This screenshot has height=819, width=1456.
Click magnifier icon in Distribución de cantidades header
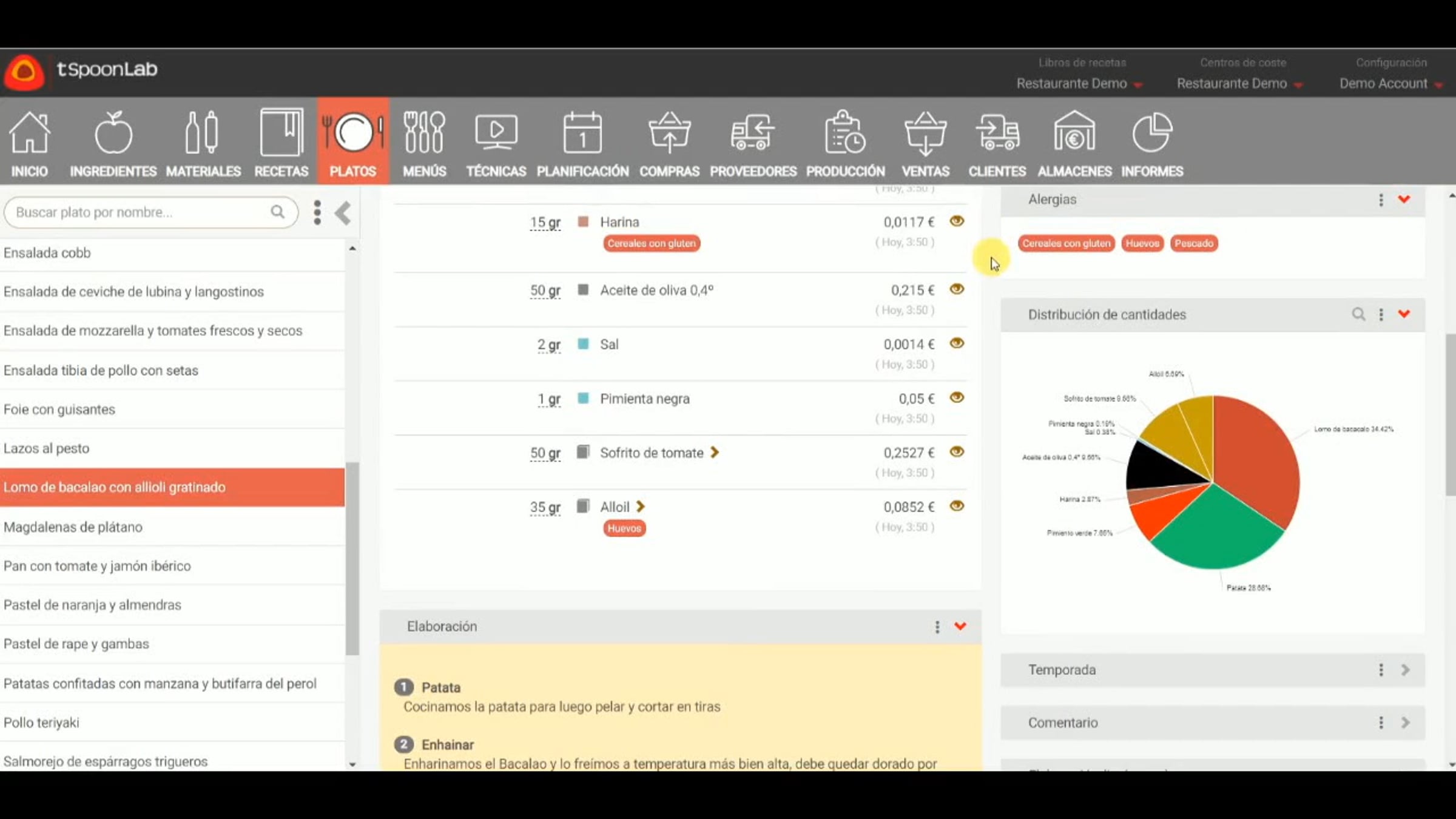(1358, 314)
